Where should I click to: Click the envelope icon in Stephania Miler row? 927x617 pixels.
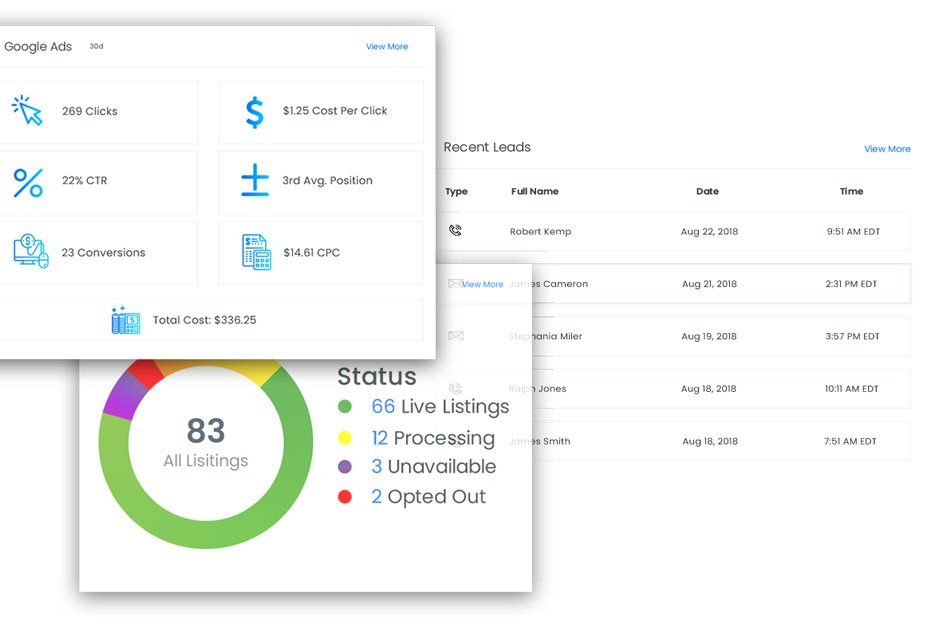click(x=456, y=336)
